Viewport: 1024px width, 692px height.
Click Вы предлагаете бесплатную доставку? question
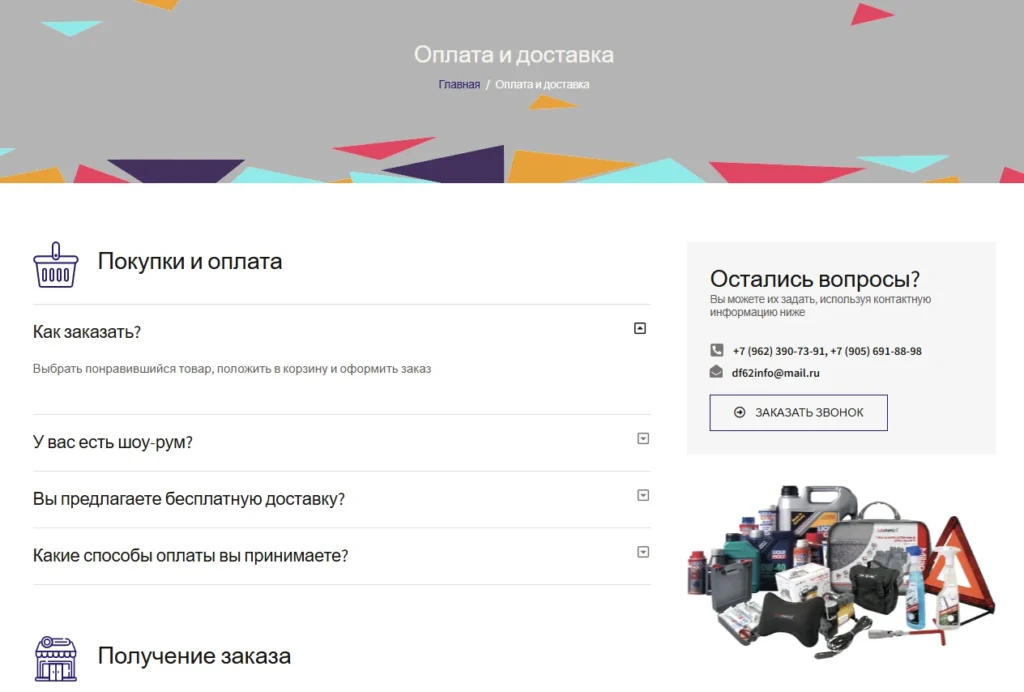[189, 499]
